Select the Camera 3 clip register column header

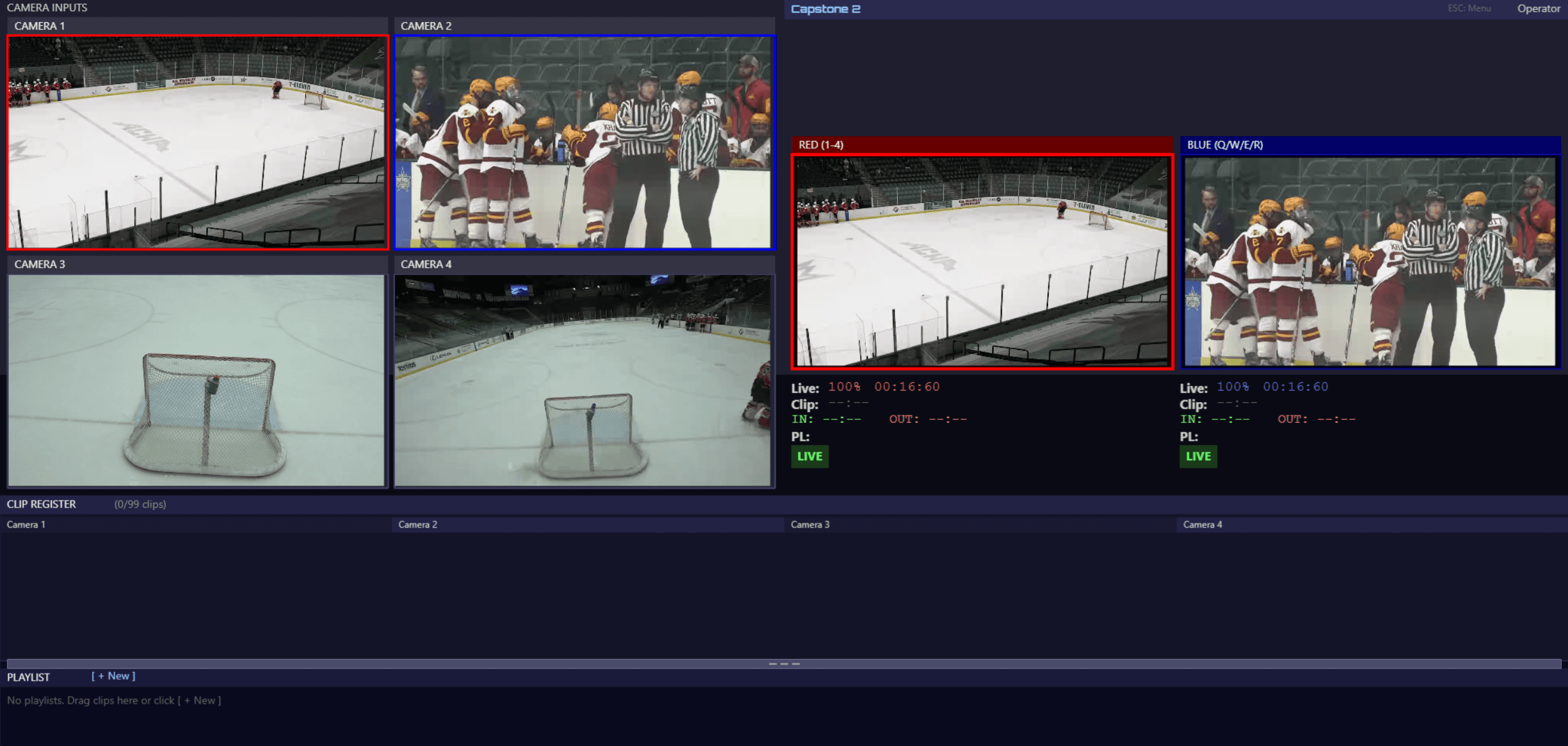[x=809, y=525]
